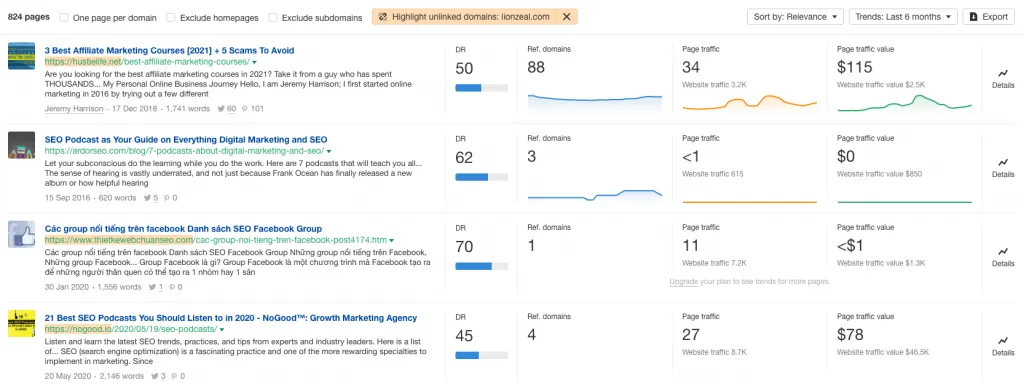Export the results list

pyautogui.click(x=988, y=17)
